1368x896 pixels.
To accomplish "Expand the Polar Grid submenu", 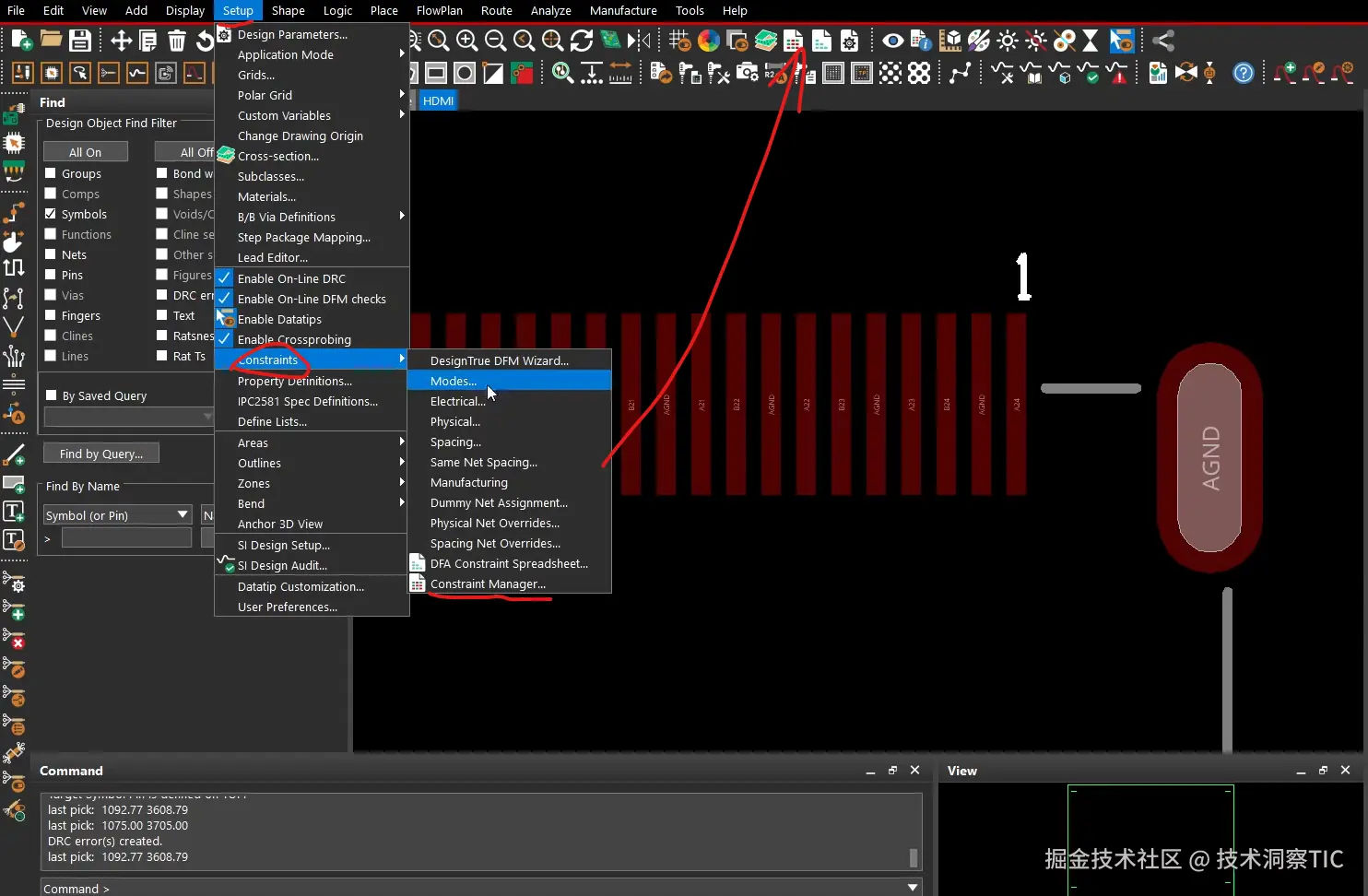I will pyautogui.click(x=312, y=95).
